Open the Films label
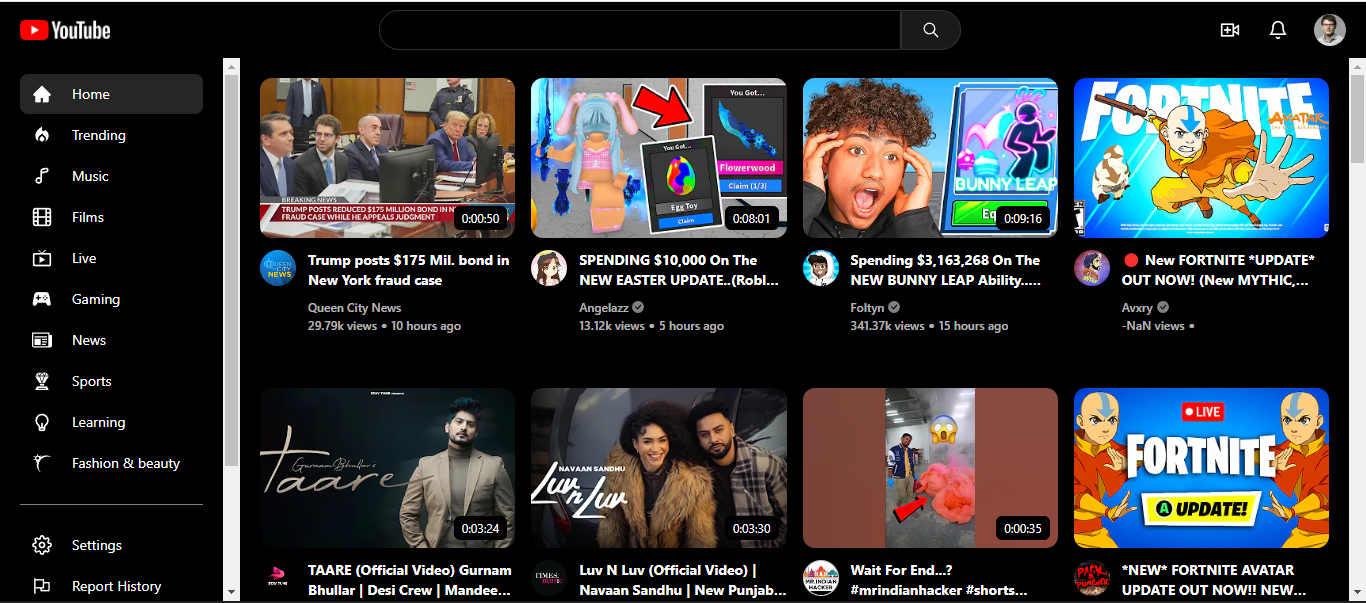The height and width of the screenshot is (603, 1366). click(x=88, y=217)
